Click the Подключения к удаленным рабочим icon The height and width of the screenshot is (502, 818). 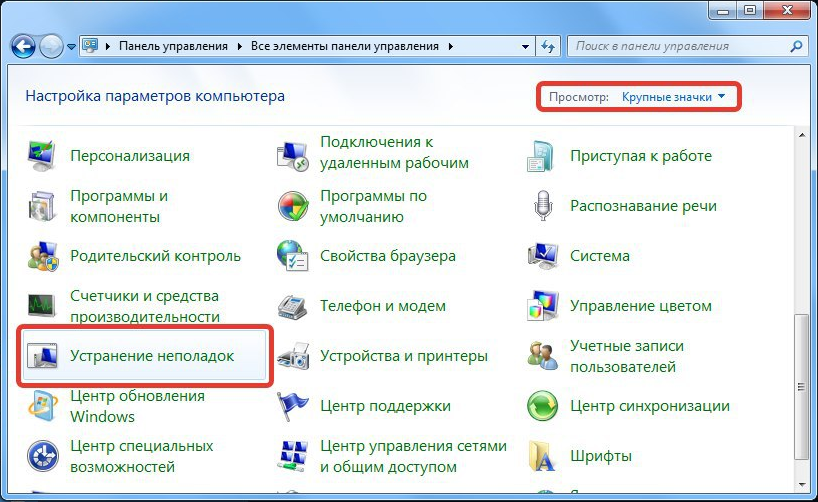pos(293,156)
